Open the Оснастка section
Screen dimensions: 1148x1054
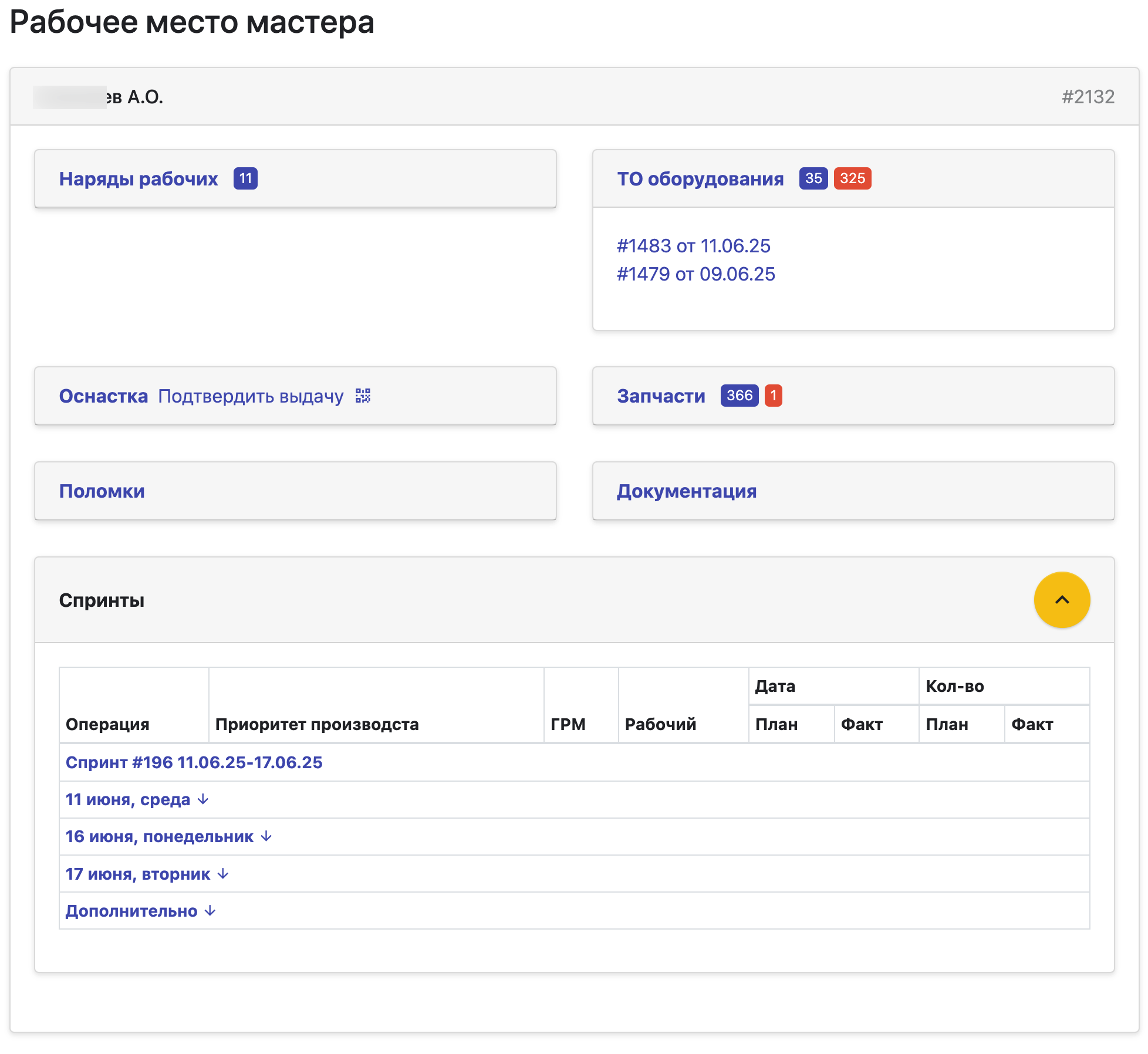tap(103, 396)
